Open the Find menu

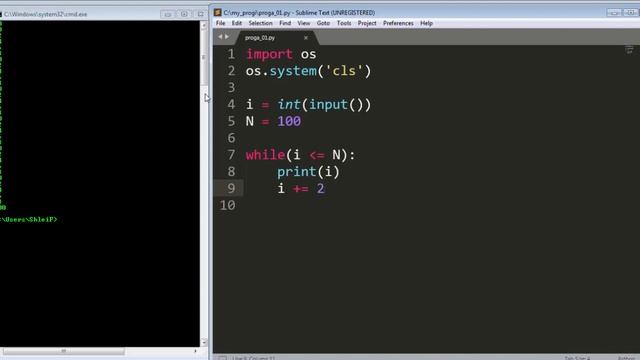285,23
